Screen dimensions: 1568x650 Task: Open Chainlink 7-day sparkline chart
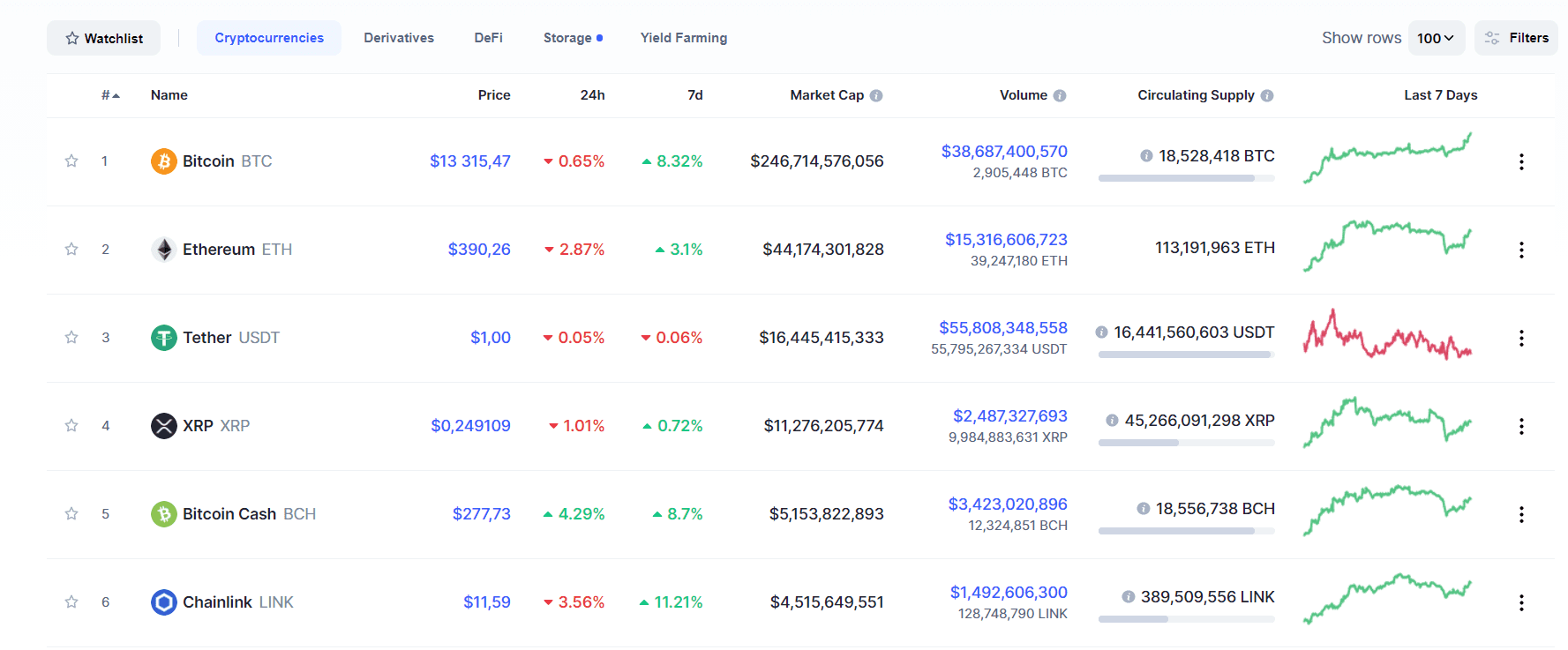[1387, 599]
